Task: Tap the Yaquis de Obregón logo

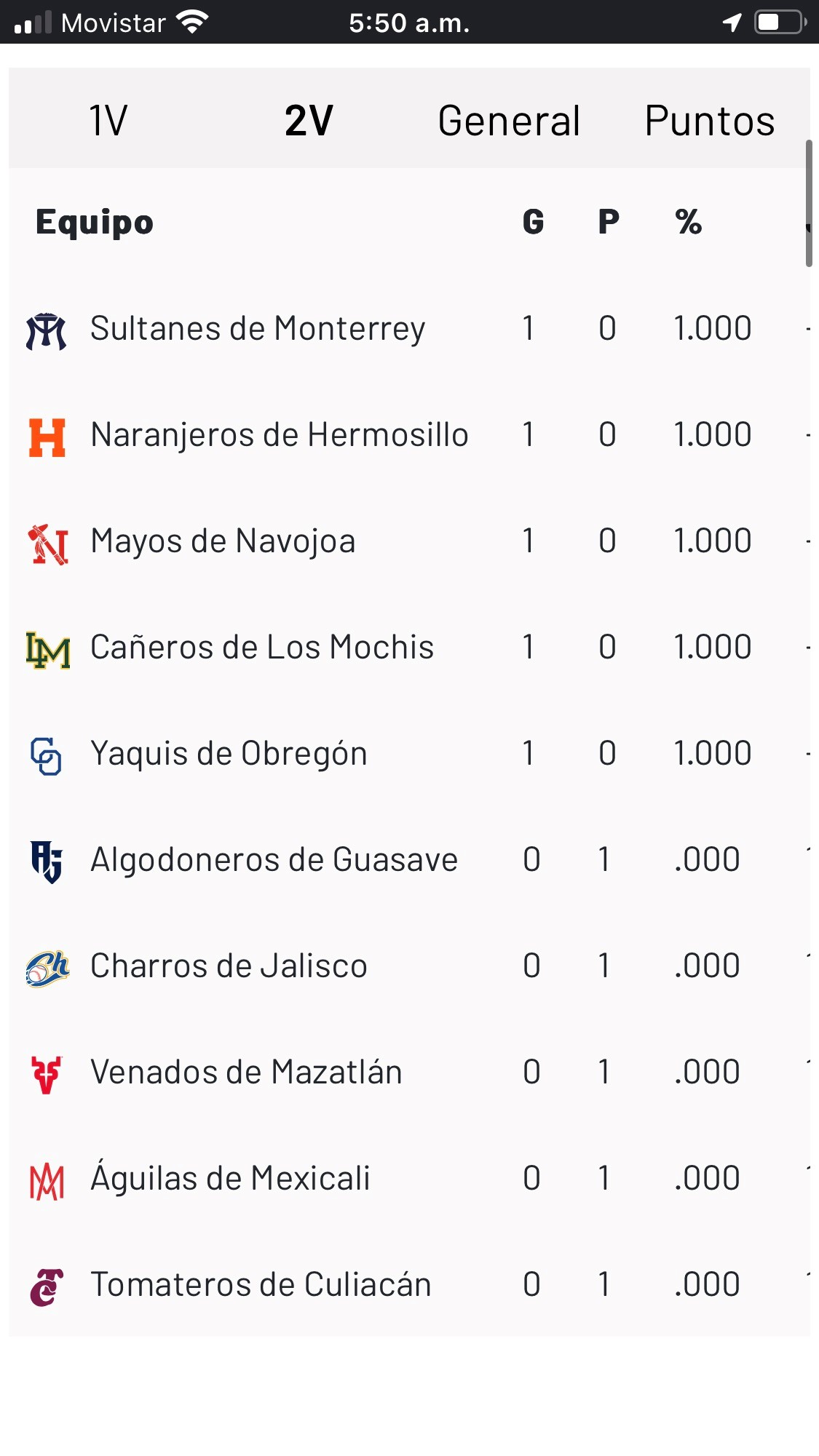Action: pyautogui.click(x=47, y=756)
